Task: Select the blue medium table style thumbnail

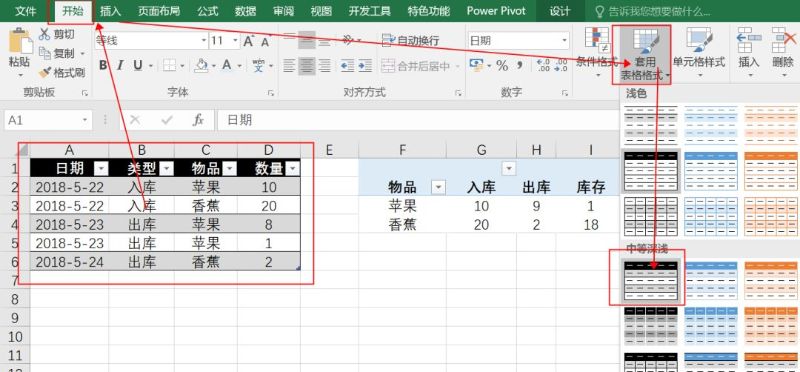Action: tap(711, 280)
